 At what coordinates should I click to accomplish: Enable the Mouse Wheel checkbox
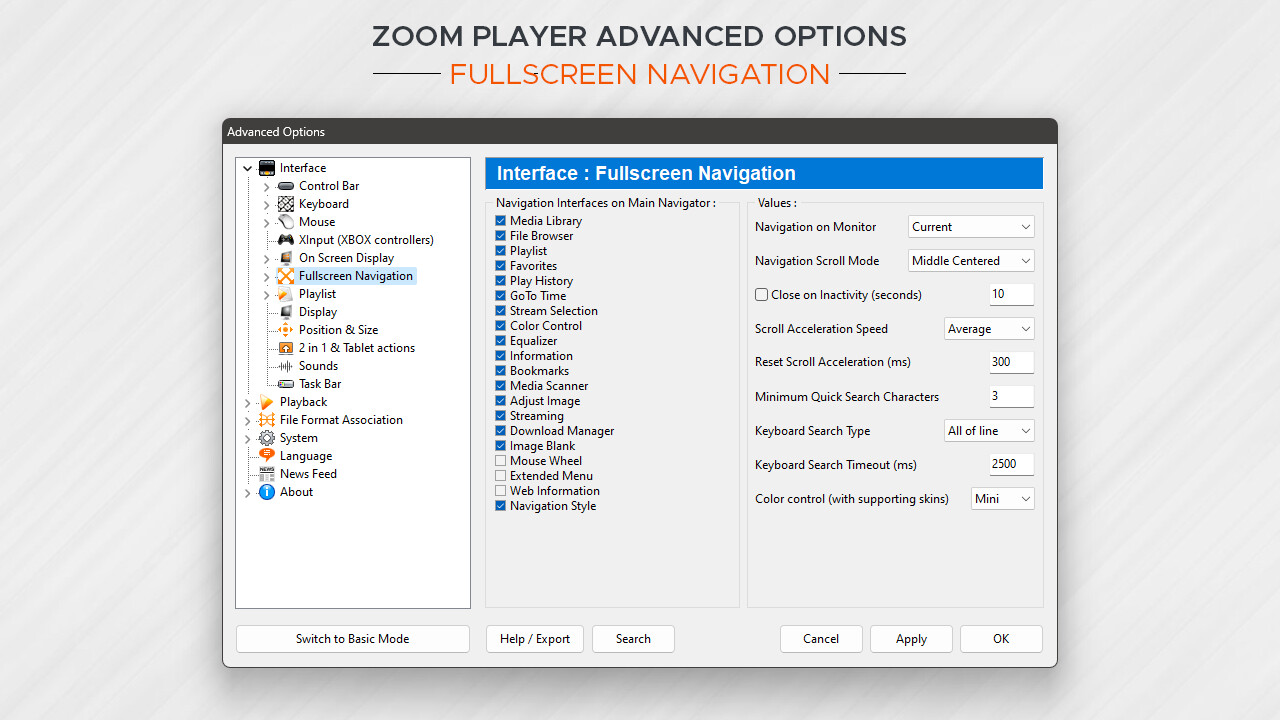pyautogui.click(x=501, y=461)
